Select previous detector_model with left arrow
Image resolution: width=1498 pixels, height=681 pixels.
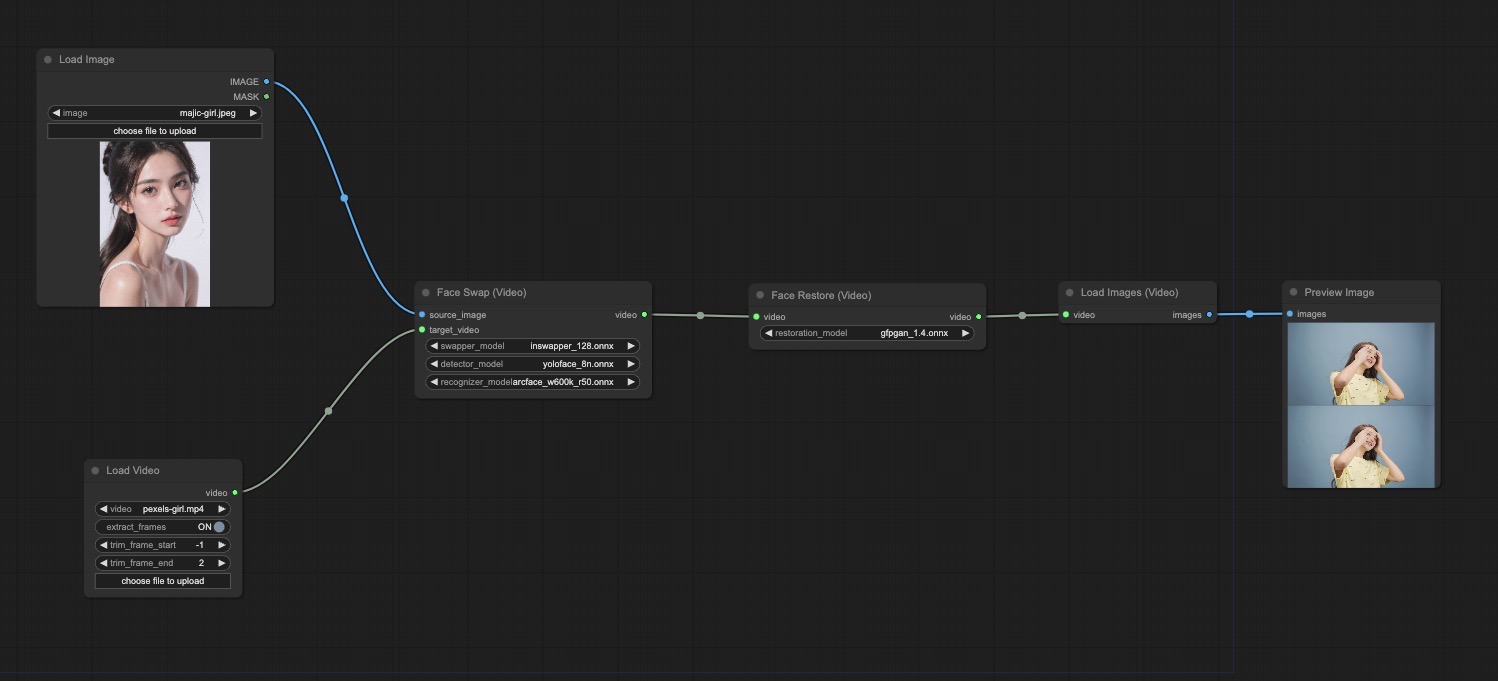(435, 364)
